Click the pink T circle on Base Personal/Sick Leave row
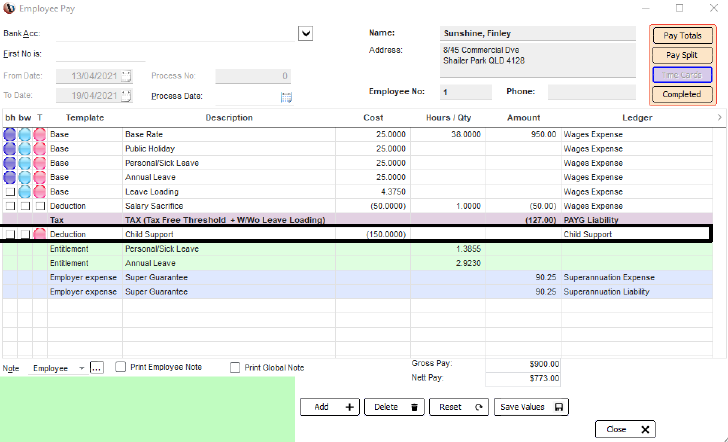 [x=40, y=163]
